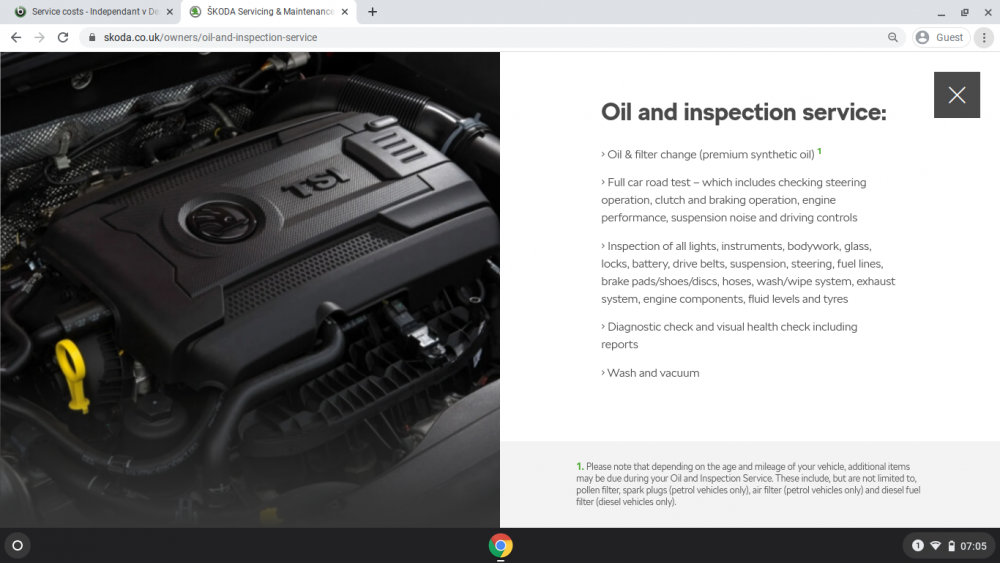Close the oil and inspection service overlay
This screenshot has height=563, width=1000.
click(x=957, y=95)
